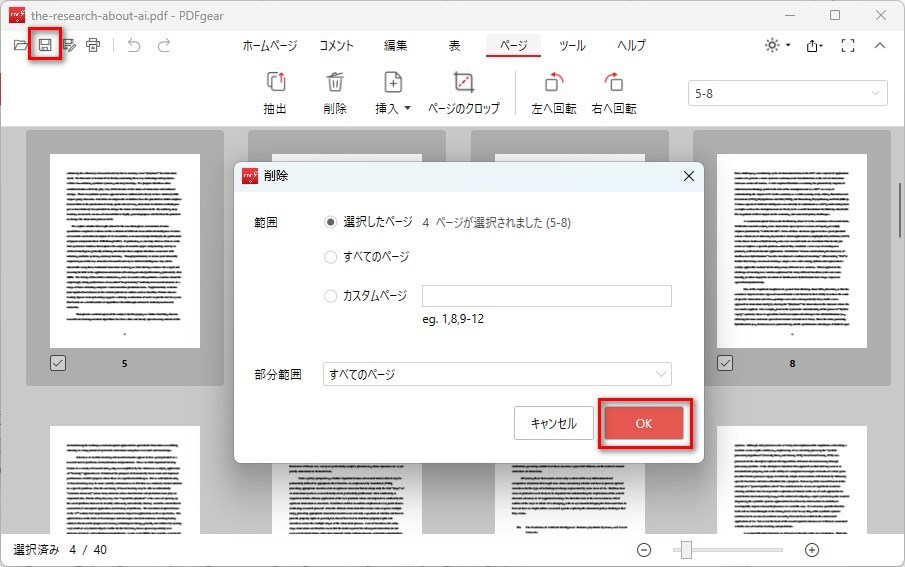
Task: Click the 抽出 extract pages icon
Action: tap(275, 82)
